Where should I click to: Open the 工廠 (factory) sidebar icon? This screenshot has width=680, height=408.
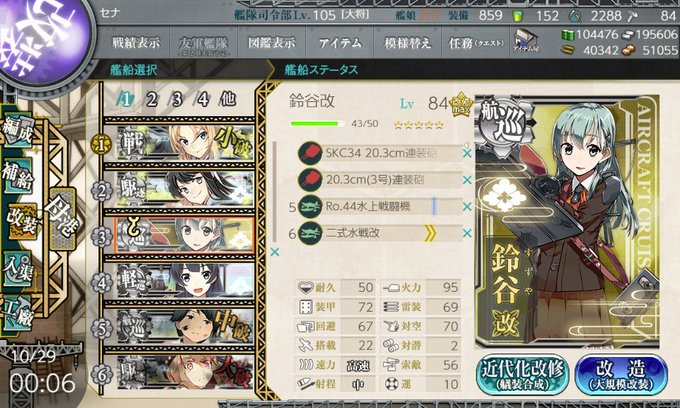(x=17, y=314)
